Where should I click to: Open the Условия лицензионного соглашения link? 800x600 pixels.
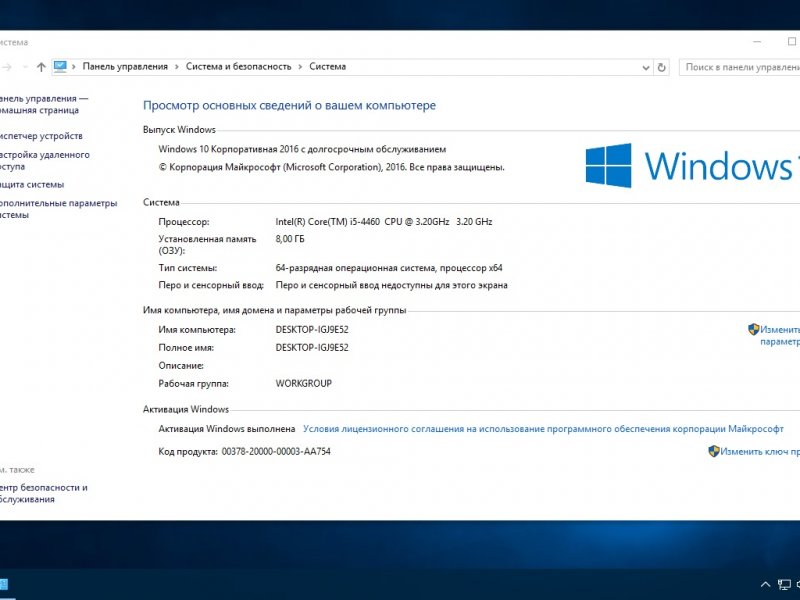pyautogui.click(x=543, y=429)
